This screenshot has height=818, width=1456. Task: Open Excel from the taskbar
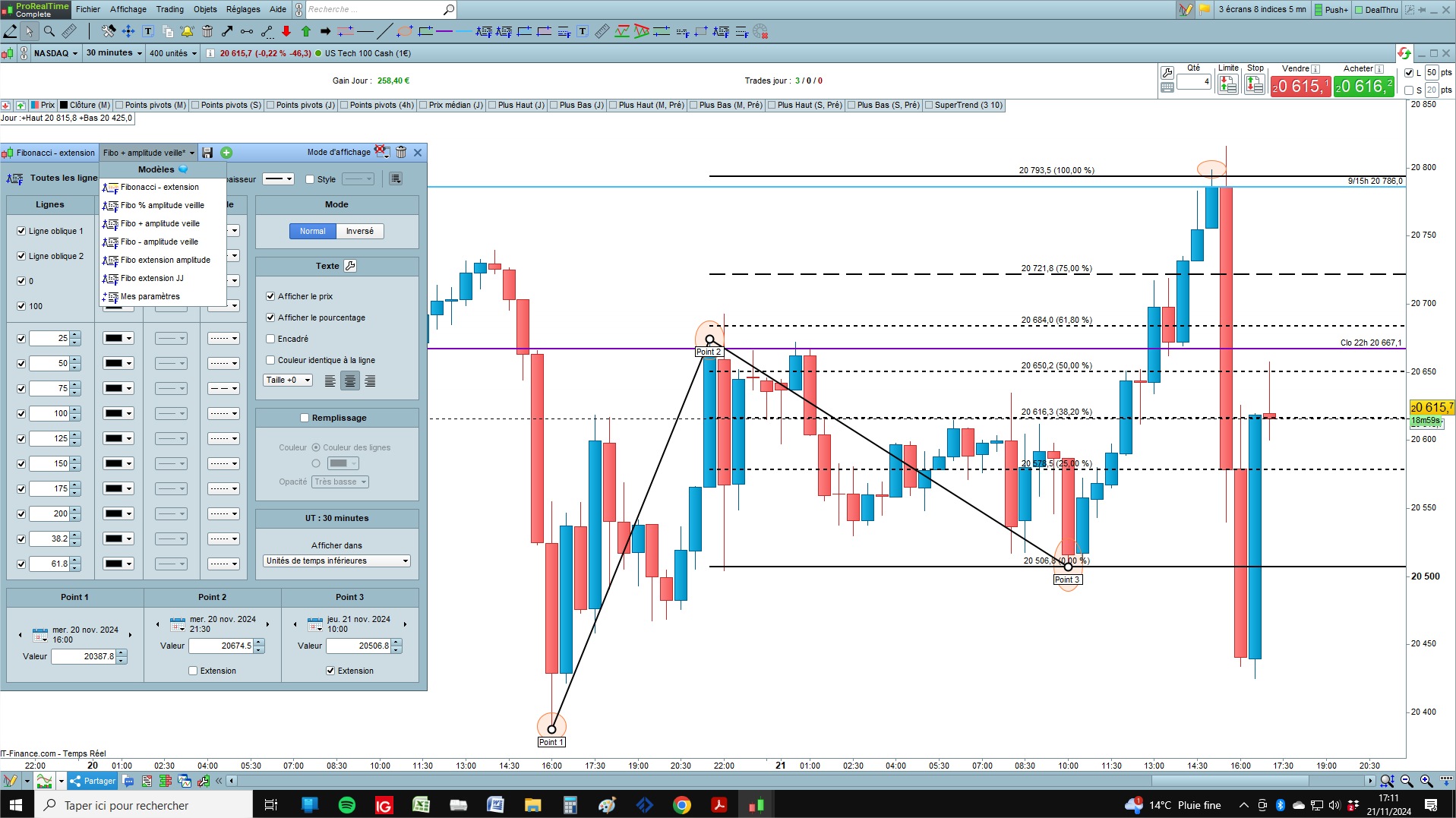pyautogui.click(x=421, y=805)
